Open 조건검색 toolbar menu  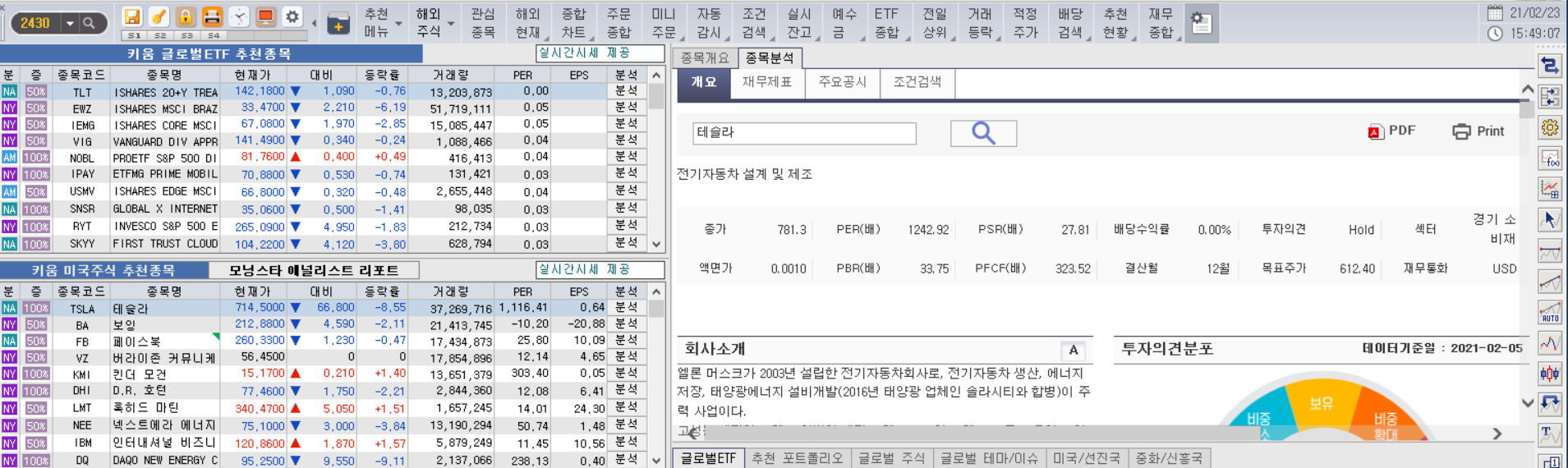[754, 23]
